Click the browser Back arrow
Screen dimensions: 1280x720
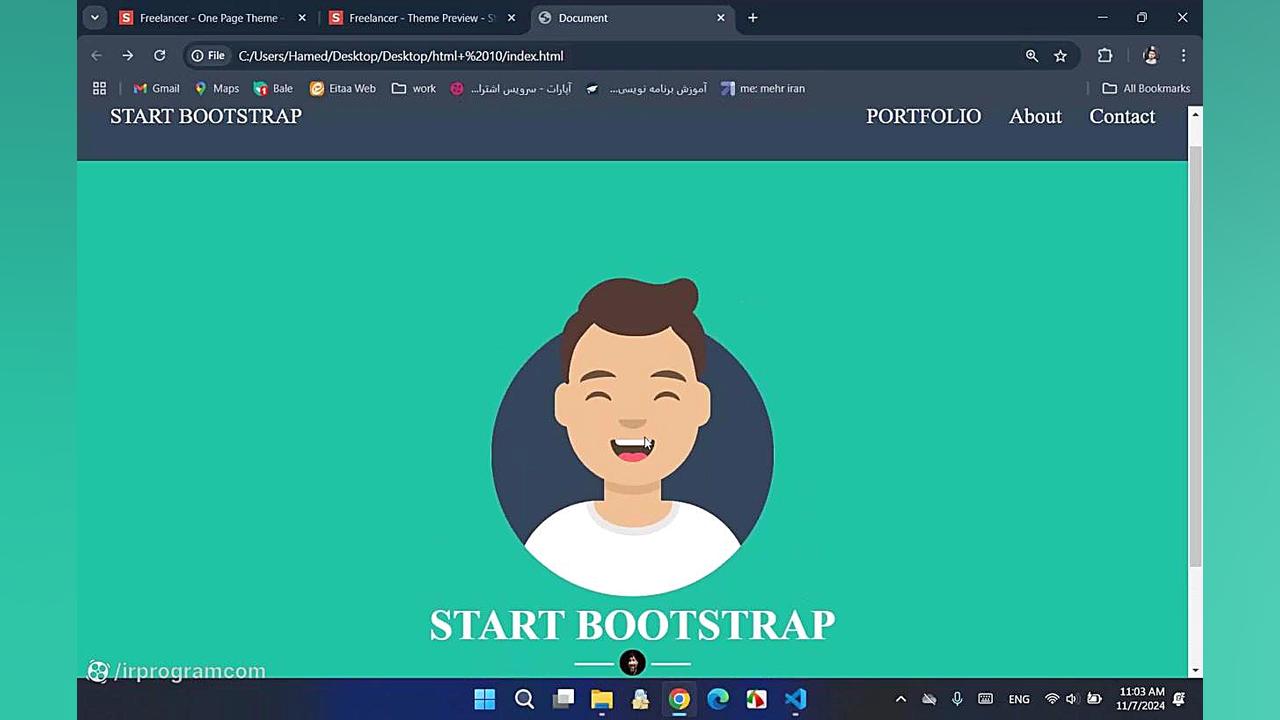tap(97, 56)
